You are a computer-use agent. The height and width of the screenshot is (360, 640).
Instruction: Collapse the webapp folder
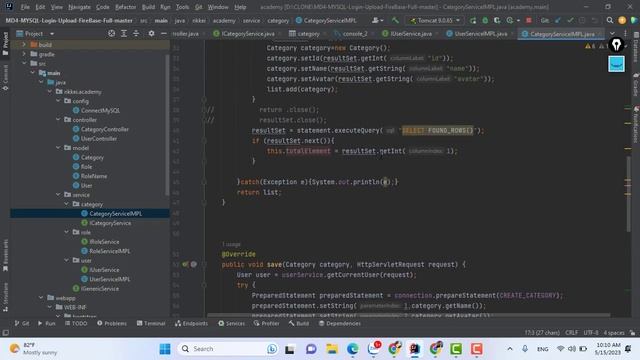click(41, 298)
